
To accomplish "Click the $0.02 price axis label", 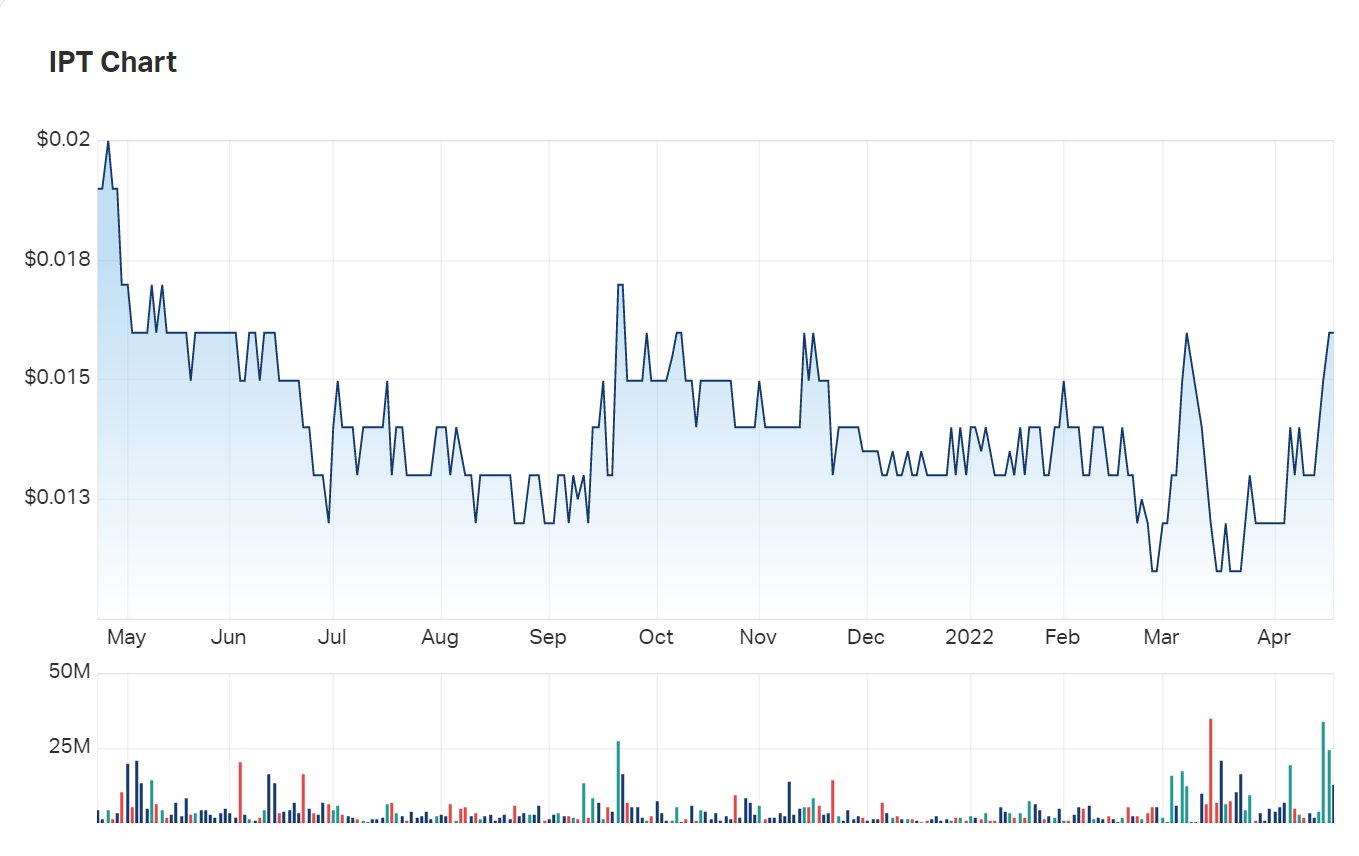I will click(63, 140).
